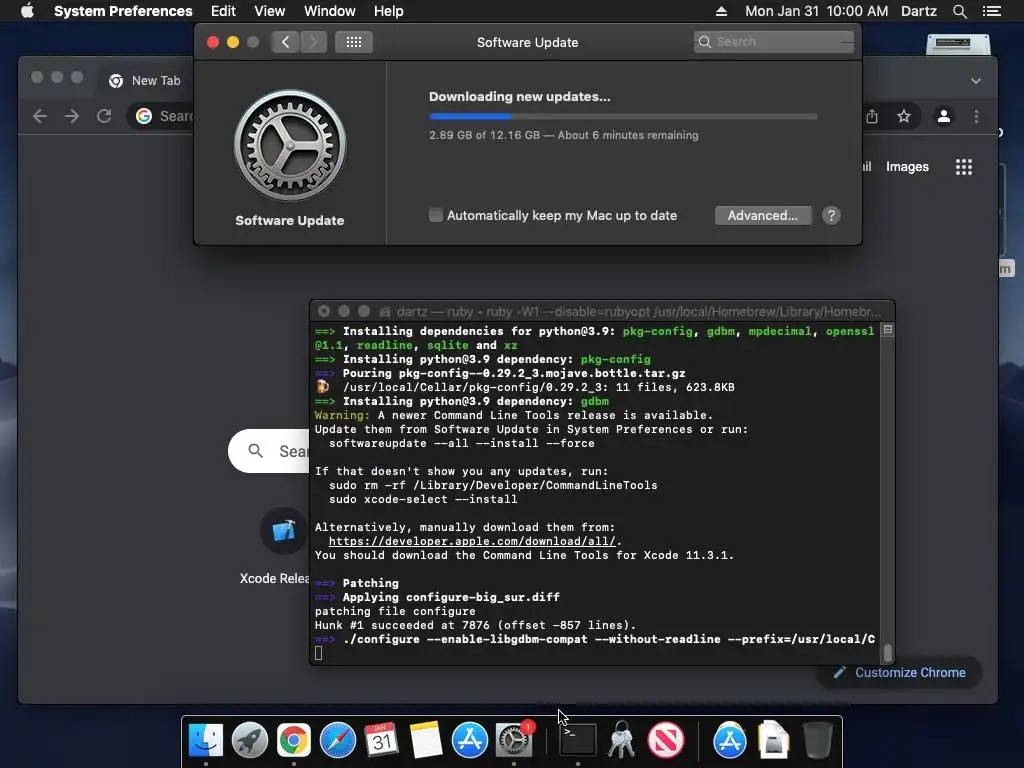Image resolution: width=1024 pixels, height=768 pixels.
Task: Click Customize Chrome button
Action: [x=899, y=673]
